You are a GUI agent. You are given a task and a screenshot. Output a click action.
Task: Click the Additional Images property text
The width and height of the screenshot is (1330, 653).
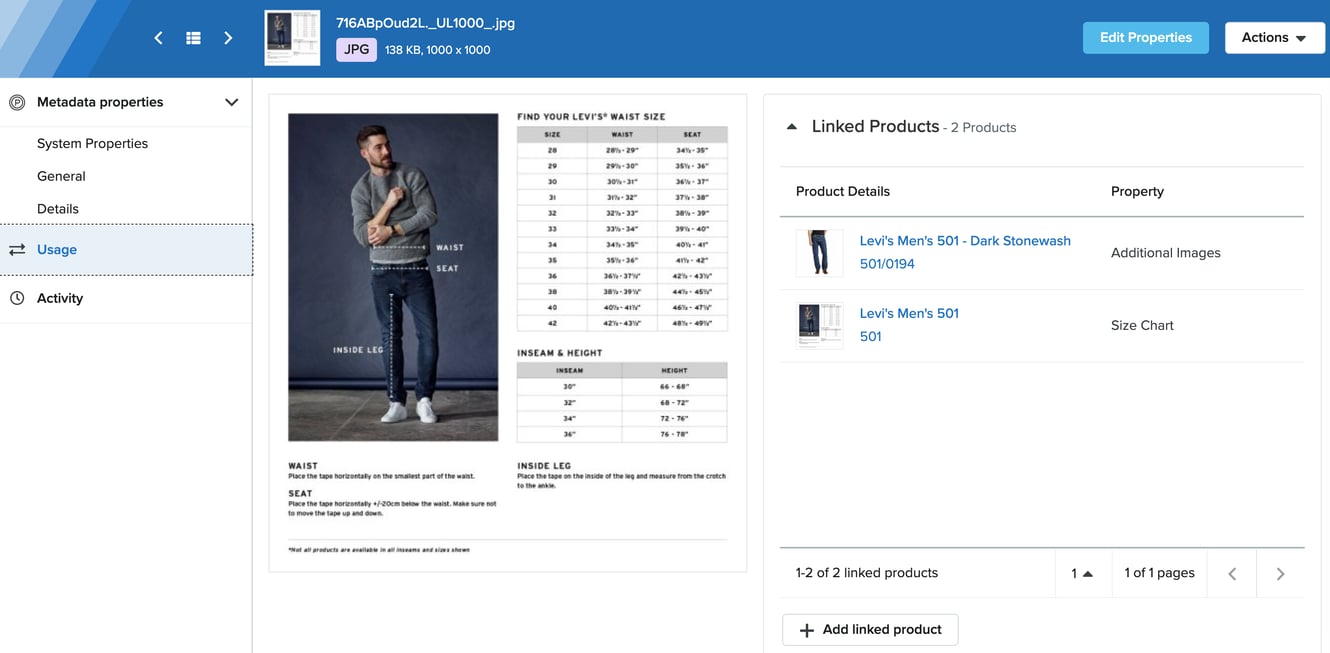point(1166,253)
